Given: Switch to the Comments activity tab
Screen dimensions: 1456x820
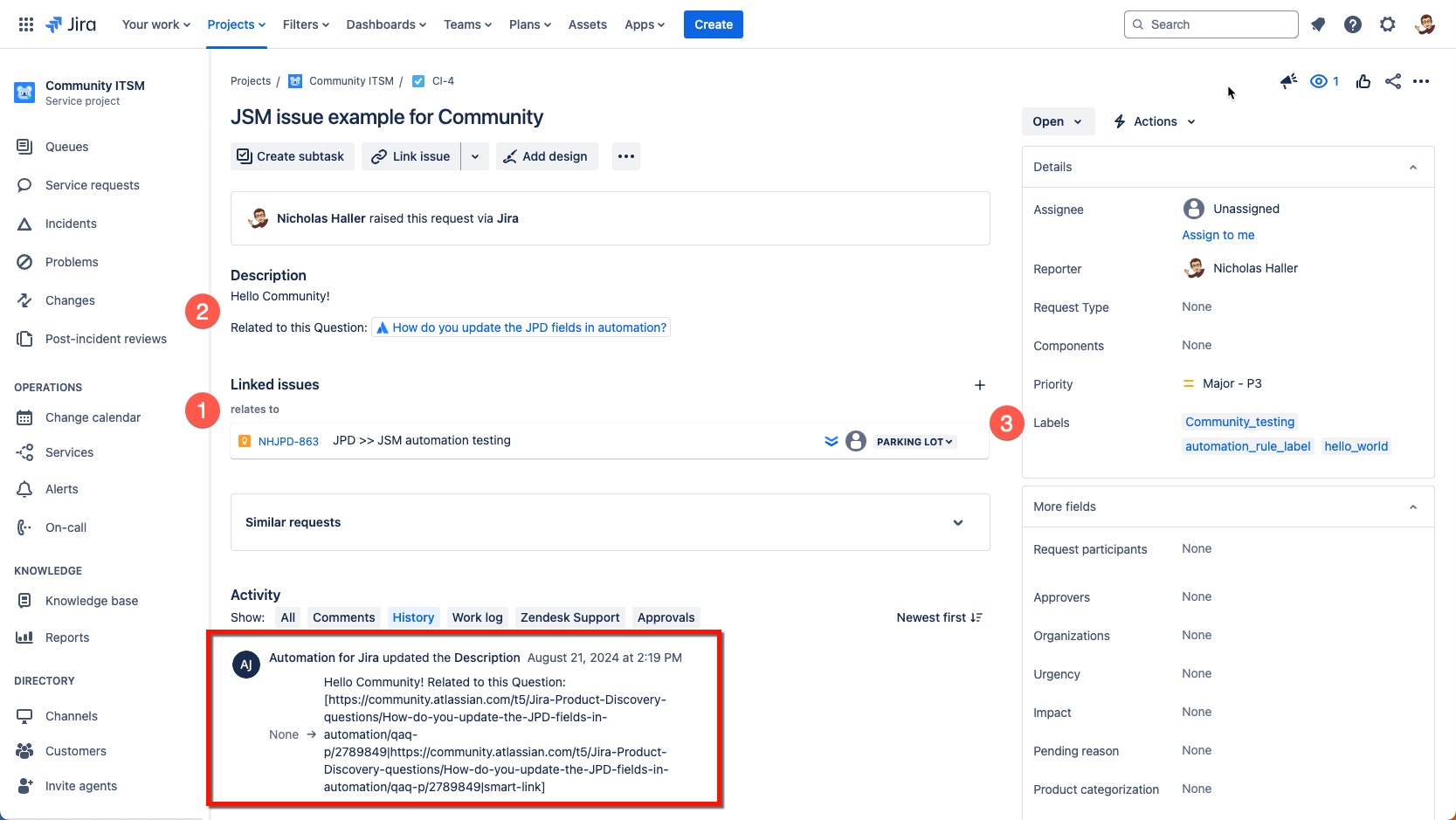Looking at the screenshot, I should point(343,617).
